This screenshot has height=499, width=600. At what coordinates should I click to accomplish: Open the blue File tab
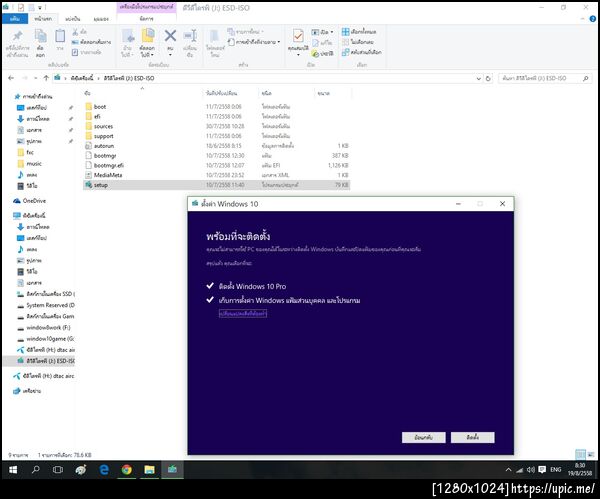click(x=15, y=19)
